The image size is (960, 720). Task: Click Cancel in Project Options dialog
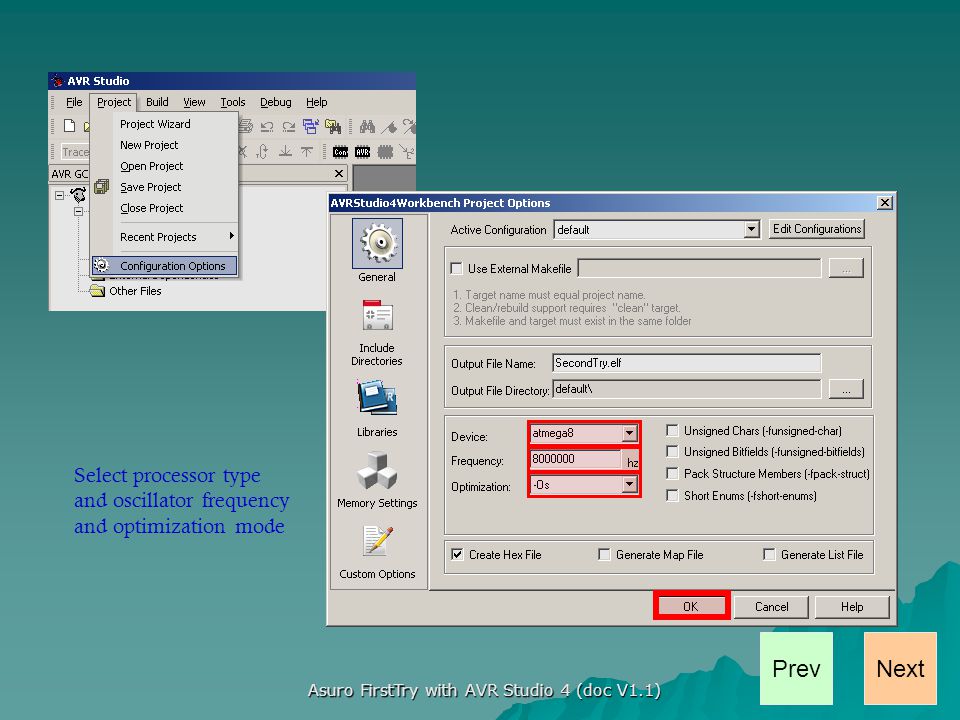pos(771,607)
